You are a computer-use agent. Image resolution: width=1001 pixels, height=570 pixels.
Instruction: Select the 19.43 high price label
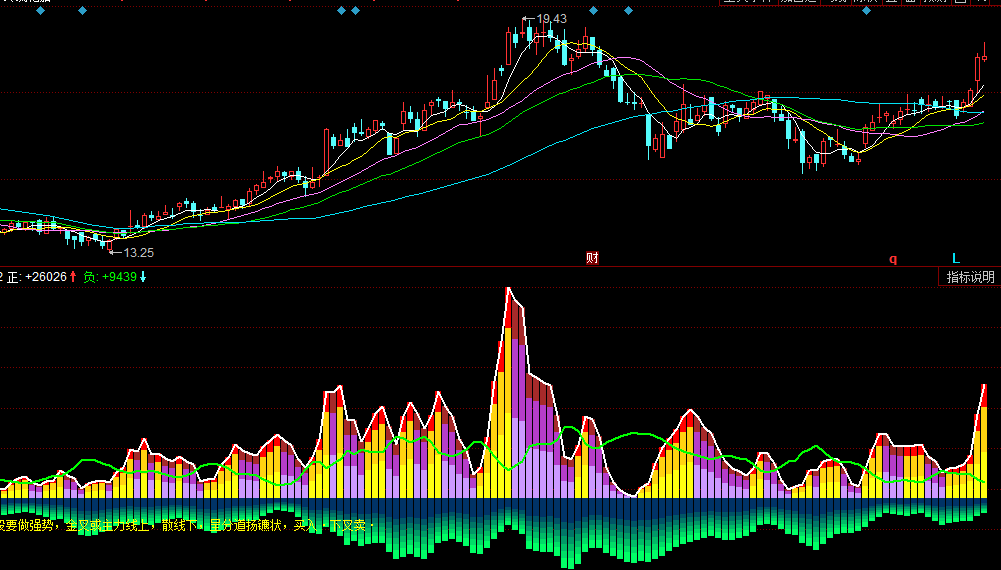(x=551, y=19)
